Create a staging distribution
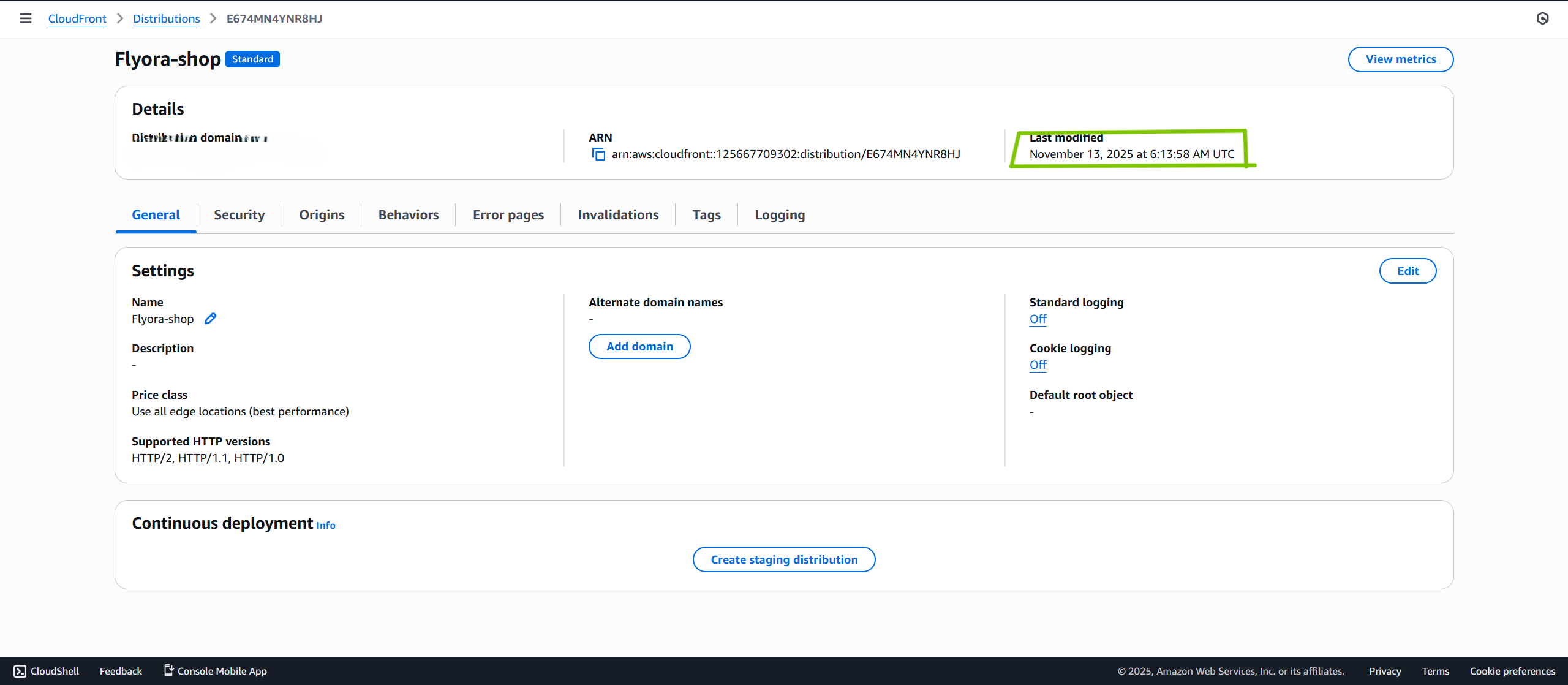1568x685 pixels. (784, 559)
